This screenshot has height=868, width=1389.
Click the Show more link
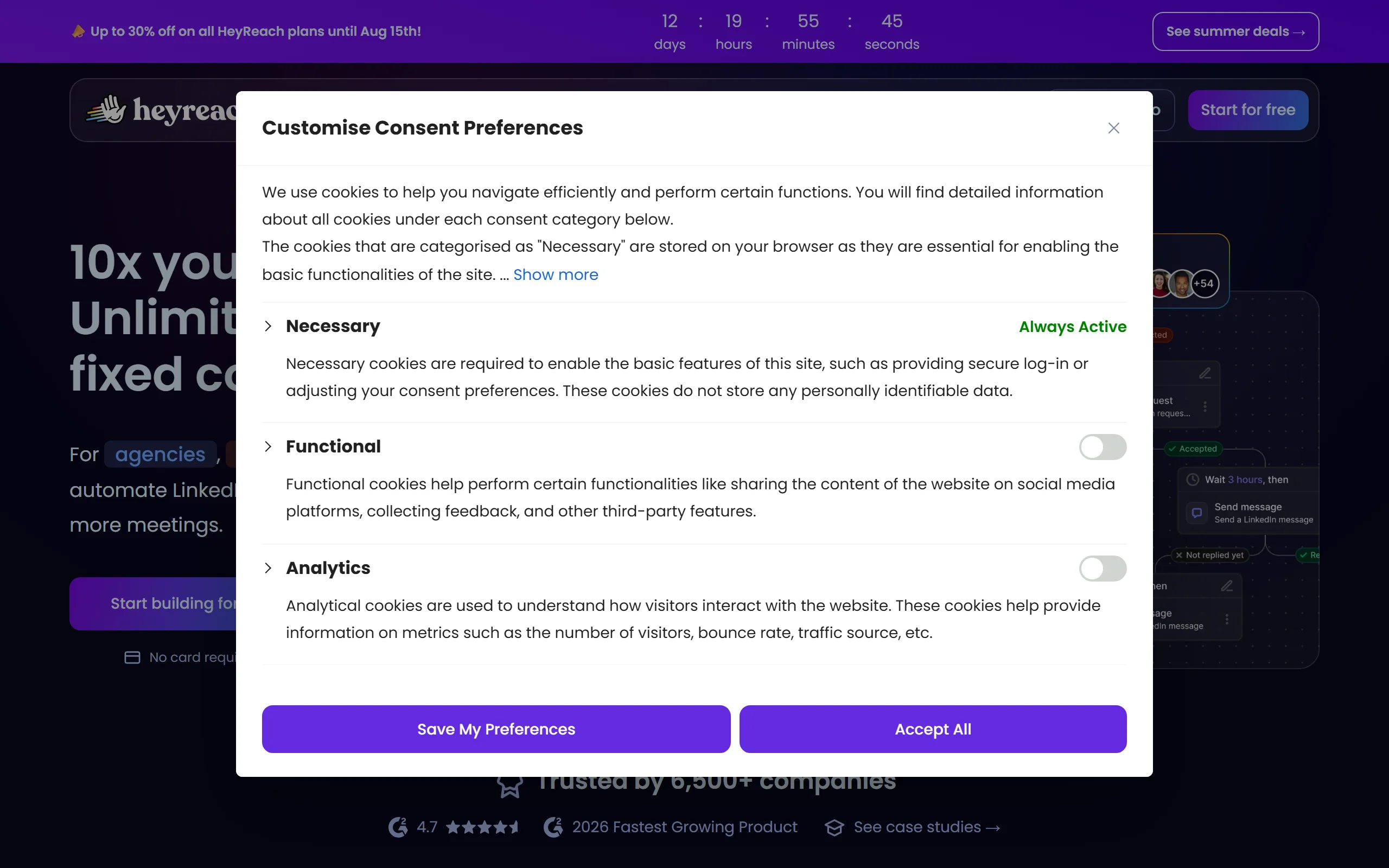(x=556, y=275)
